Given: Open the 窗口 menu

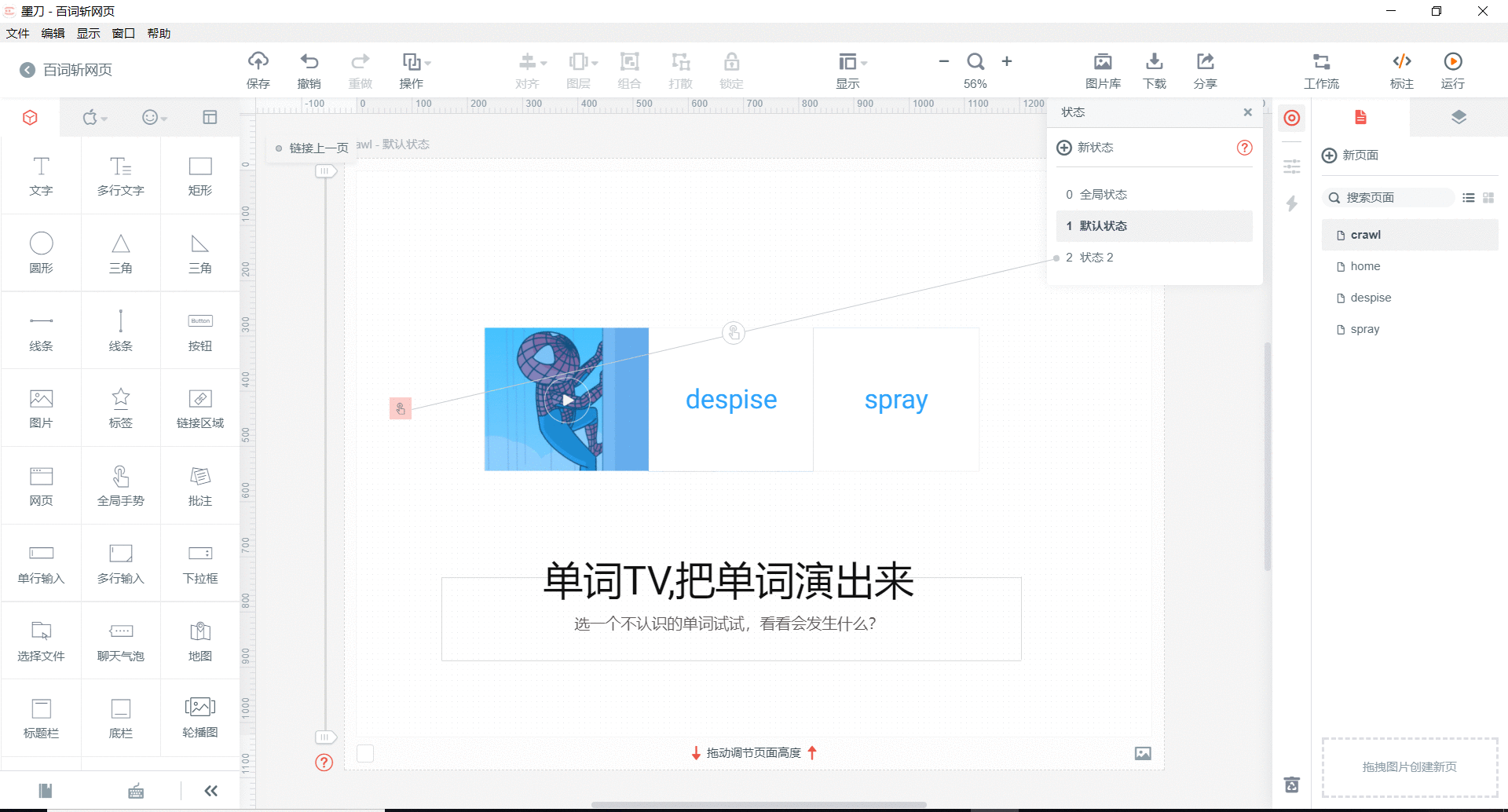Looking at the screenshot, I should [123, 33].
